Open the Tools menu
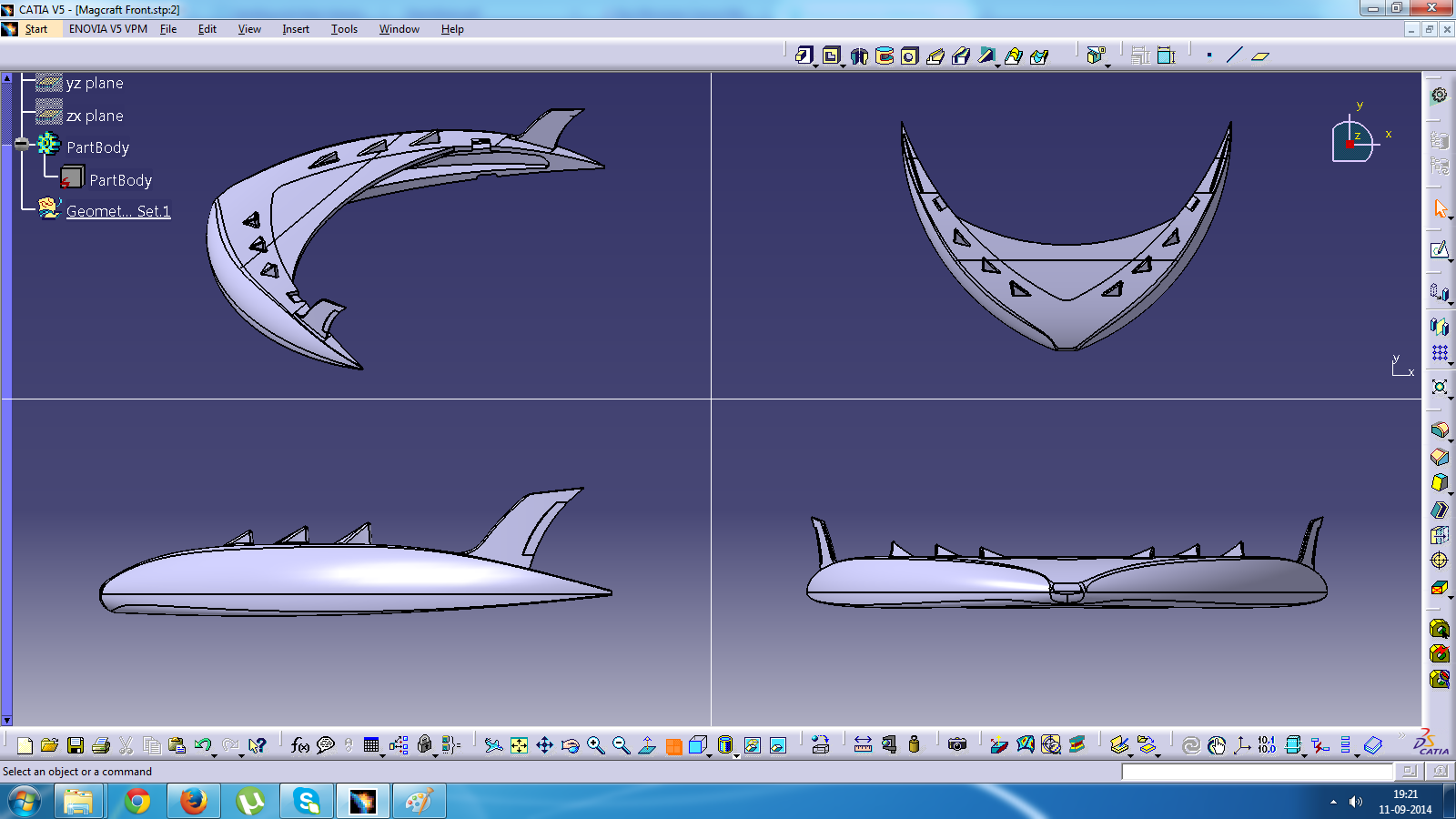The width and height of the screenshot is (1456, 819). point(344,29)
